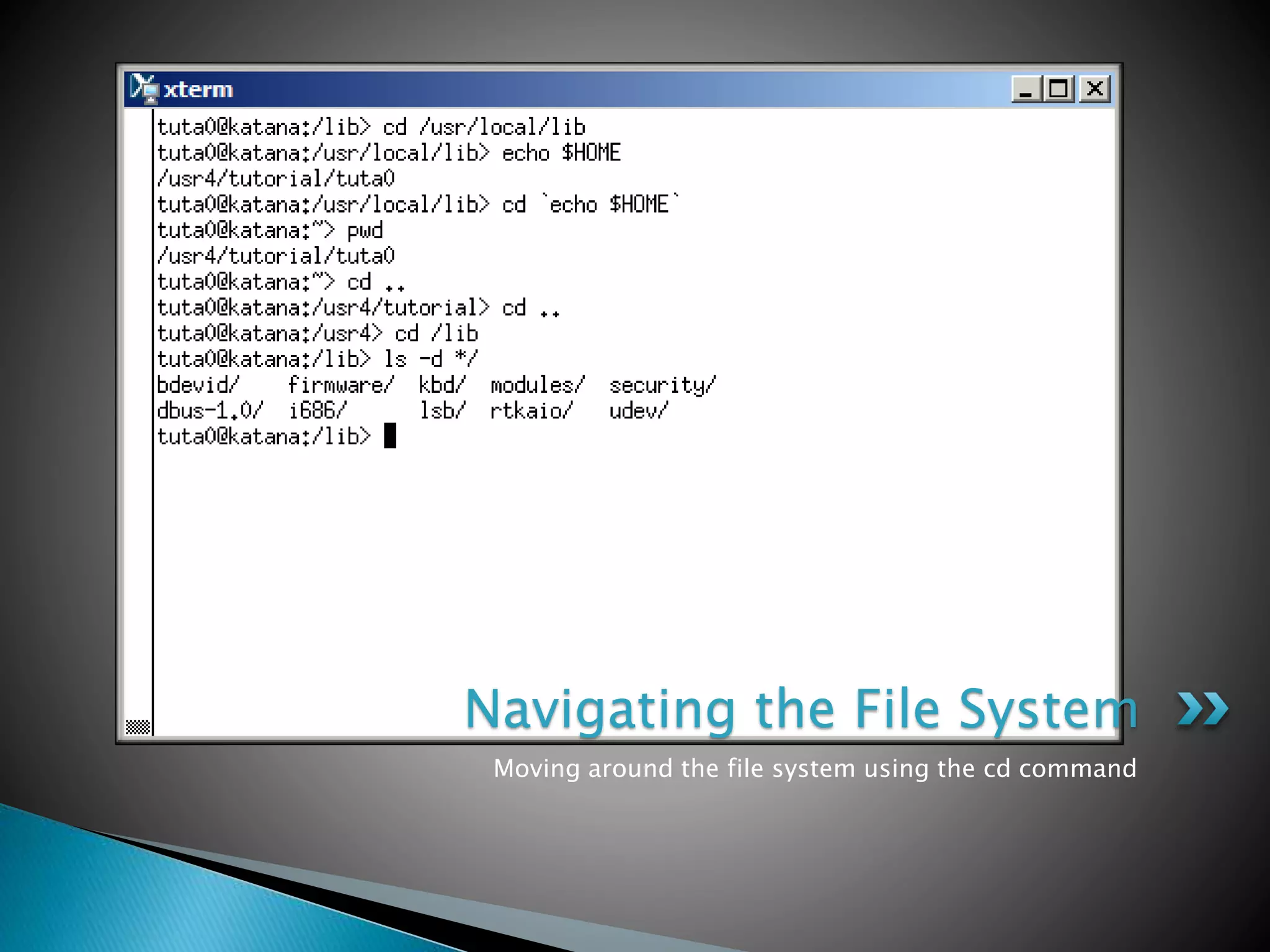Click the 'i686/' directory entry
Viewport: 1270px width, 952px height.
point(317,411)
